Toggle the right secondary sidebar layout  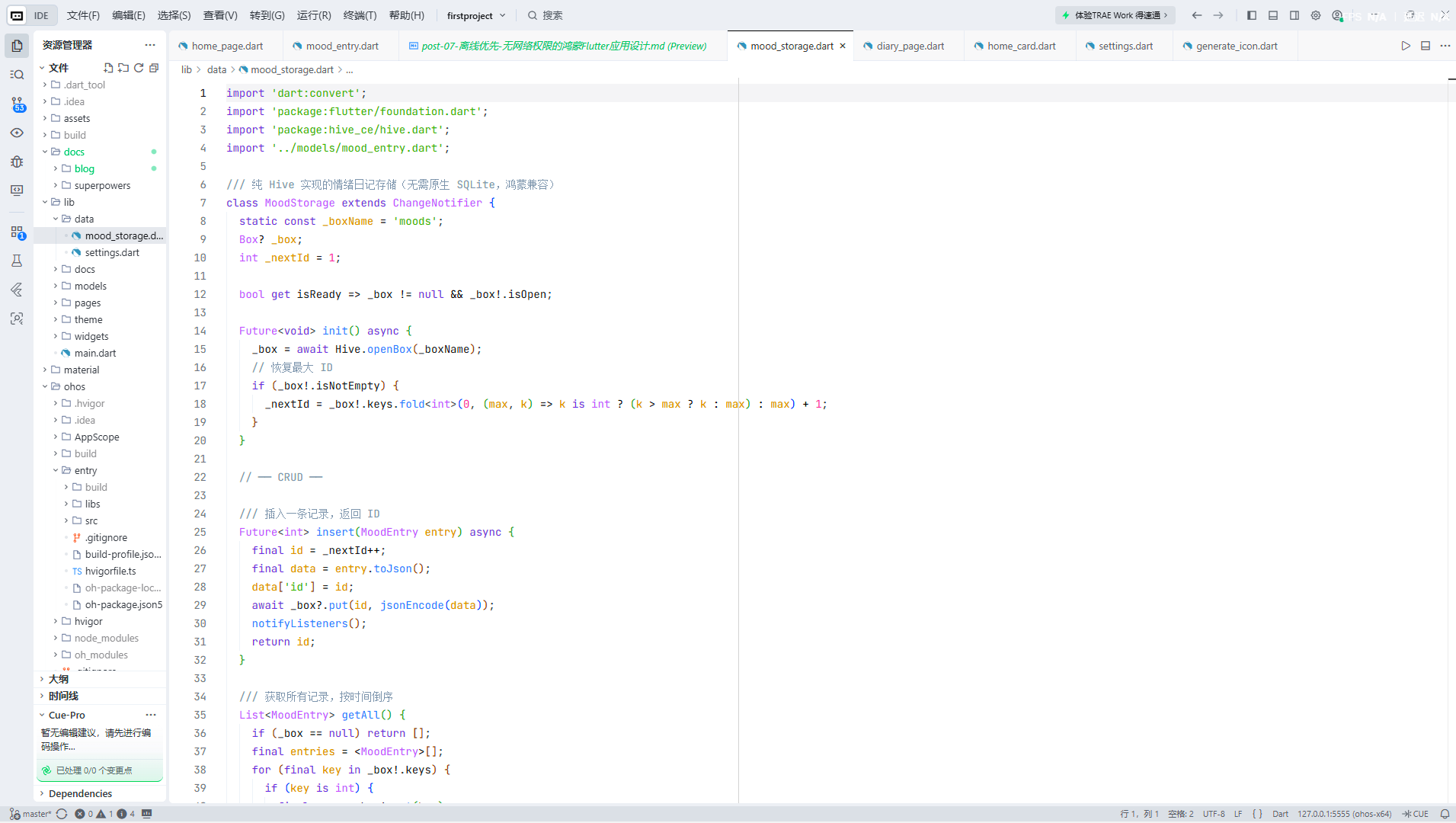point(1294,15)
